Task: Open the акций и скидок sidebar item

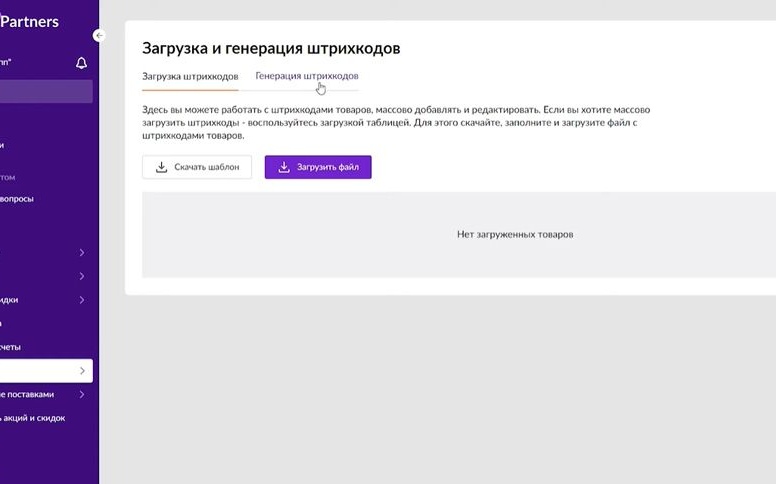Action: pyautogui.click(x=33, y=418)
